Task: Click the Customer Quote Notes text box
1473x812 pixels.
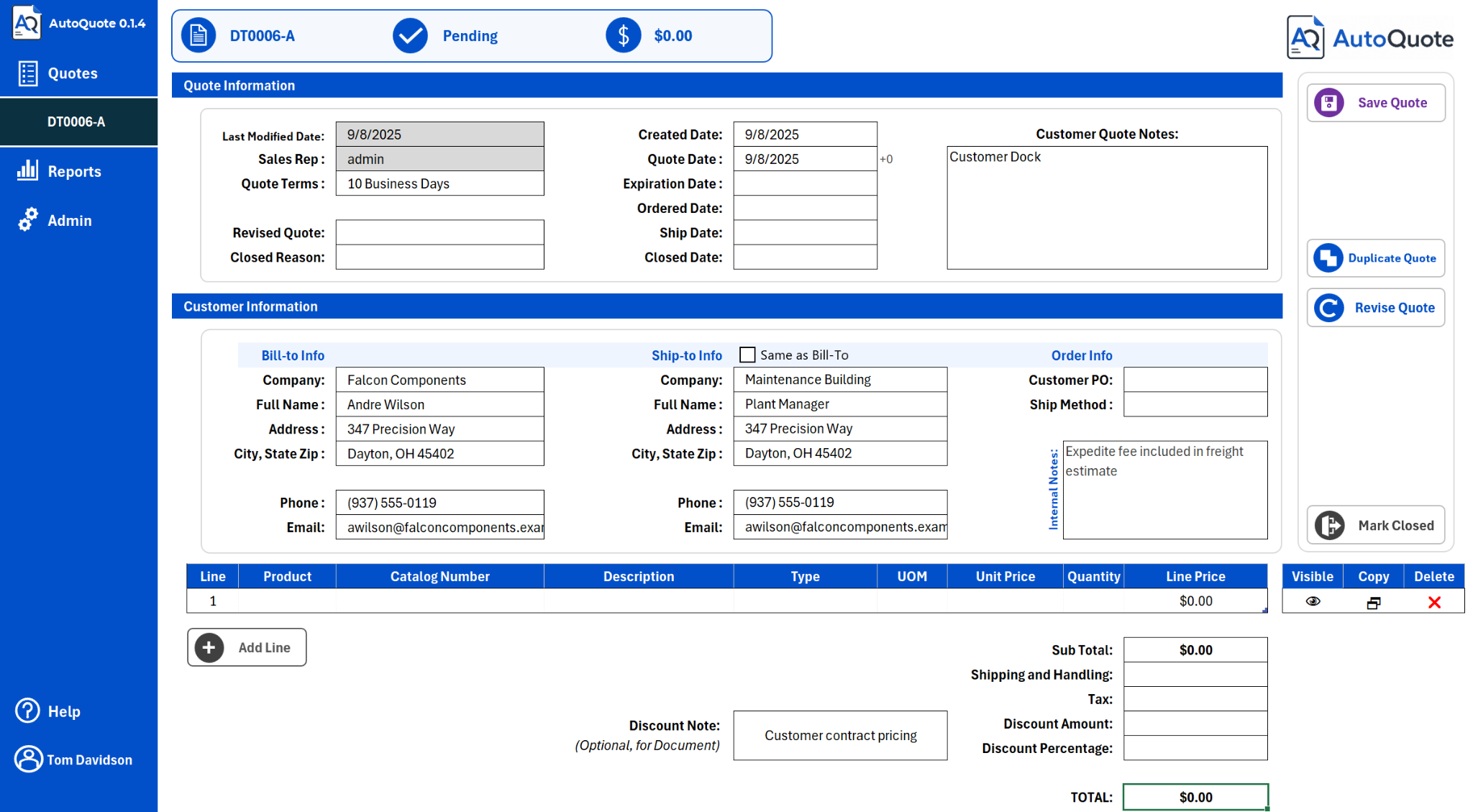Action: tap(1107, 208)
